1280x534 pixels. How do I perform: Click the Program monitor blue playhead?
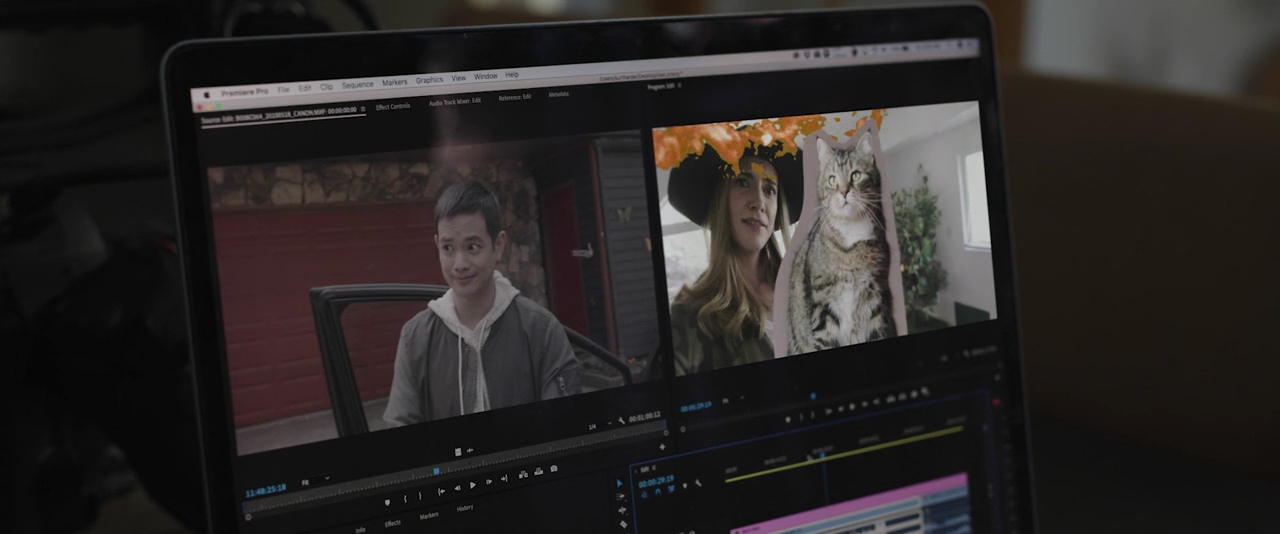coord(813,396)
